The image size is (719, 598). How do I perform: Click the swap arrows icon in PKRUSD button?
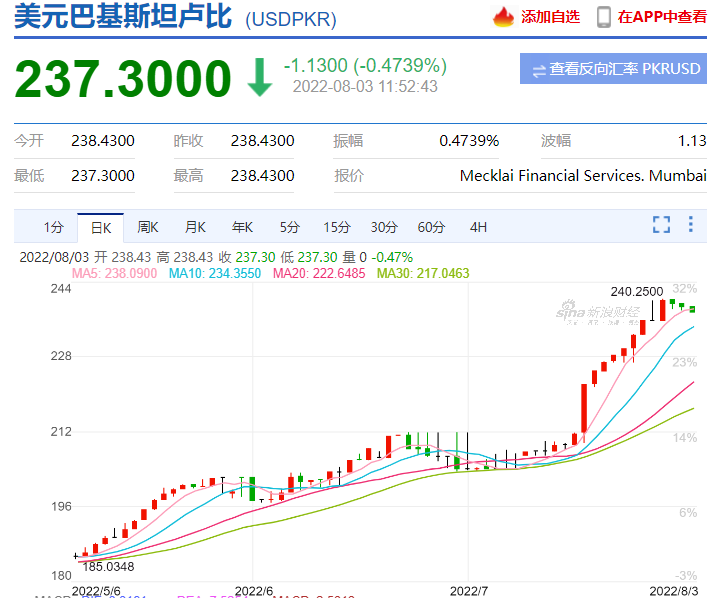coord(539,70)
